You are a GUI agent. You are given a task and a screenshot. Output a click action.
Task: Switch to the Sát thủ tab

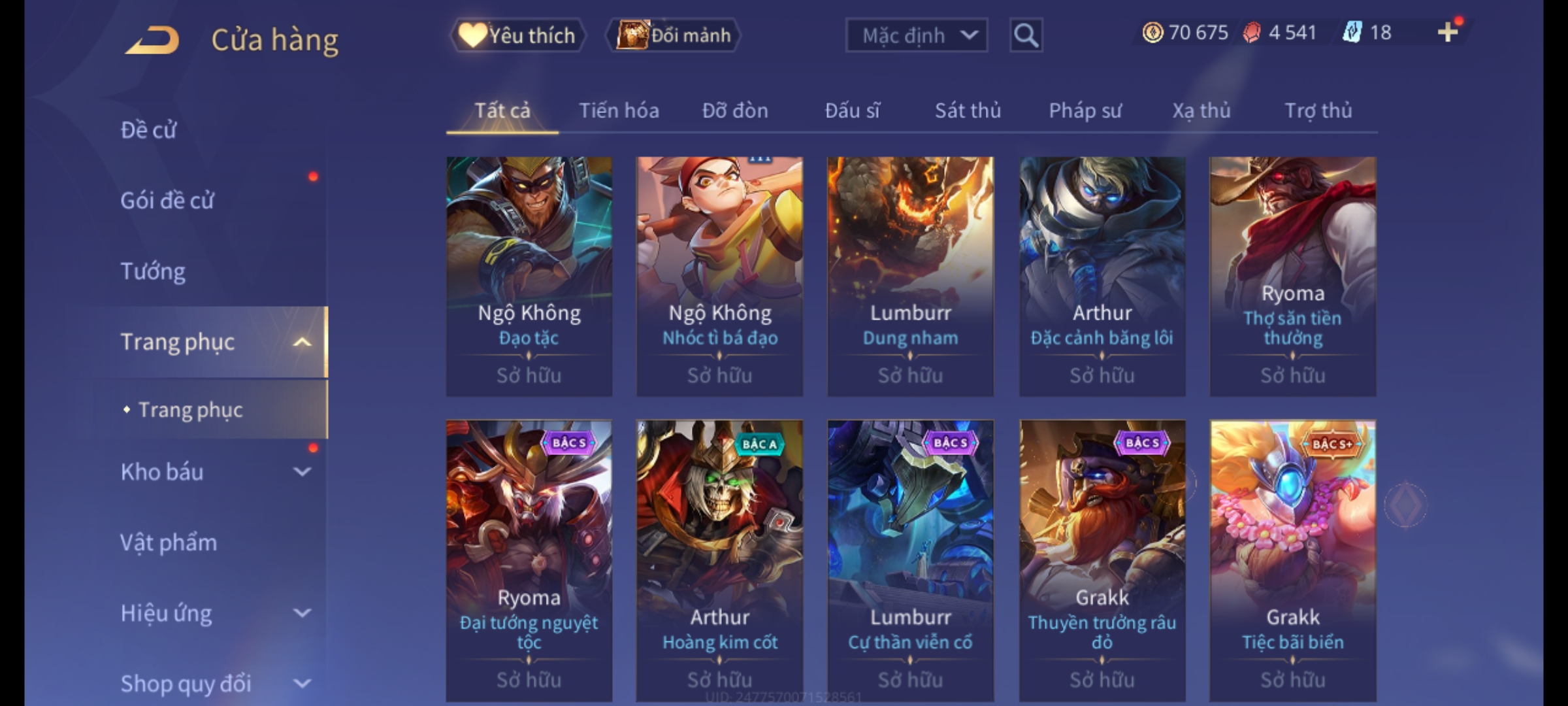tap(968, 110)
